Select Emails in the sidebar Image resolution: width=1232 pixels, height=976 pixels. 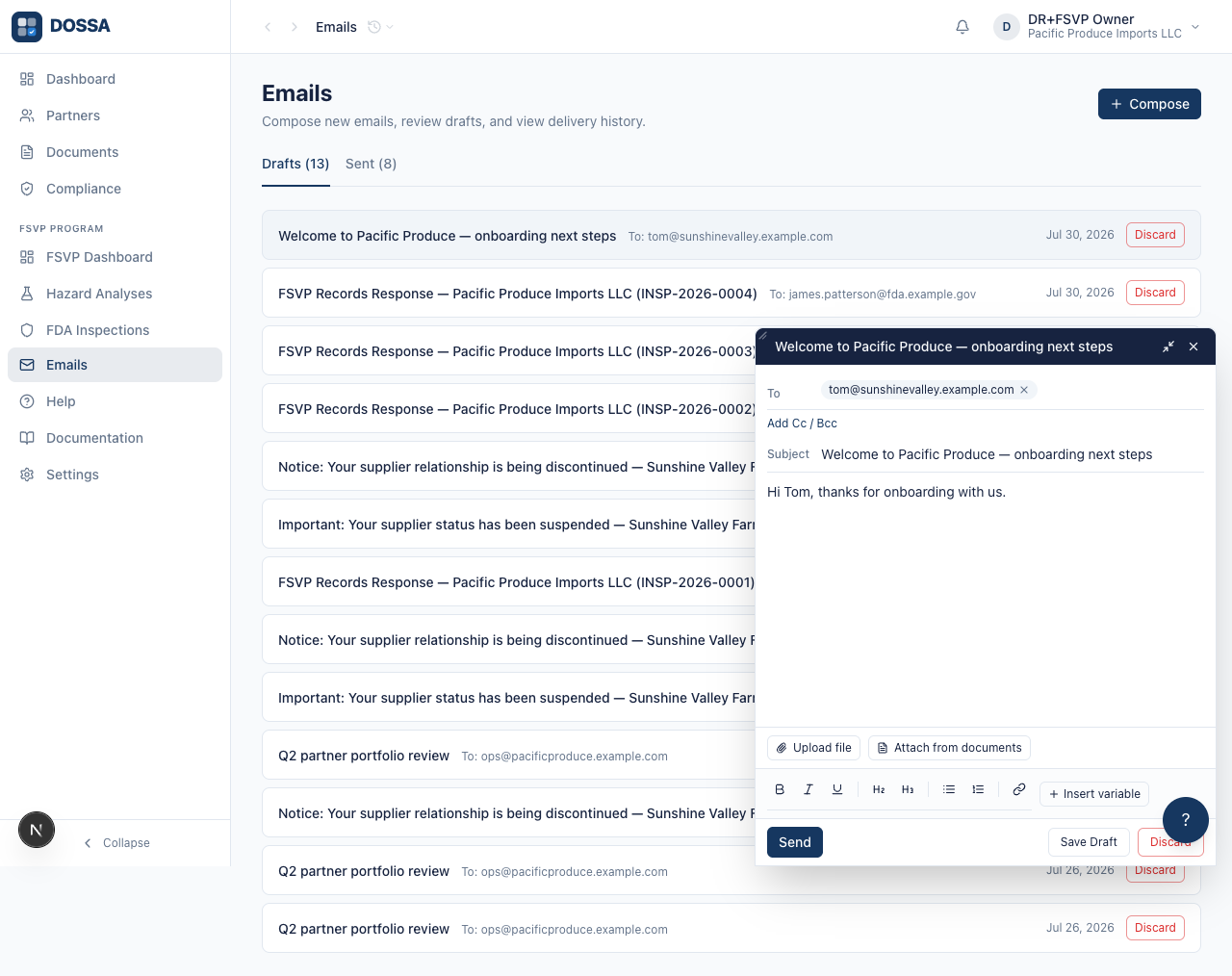(x=115, y=365)
